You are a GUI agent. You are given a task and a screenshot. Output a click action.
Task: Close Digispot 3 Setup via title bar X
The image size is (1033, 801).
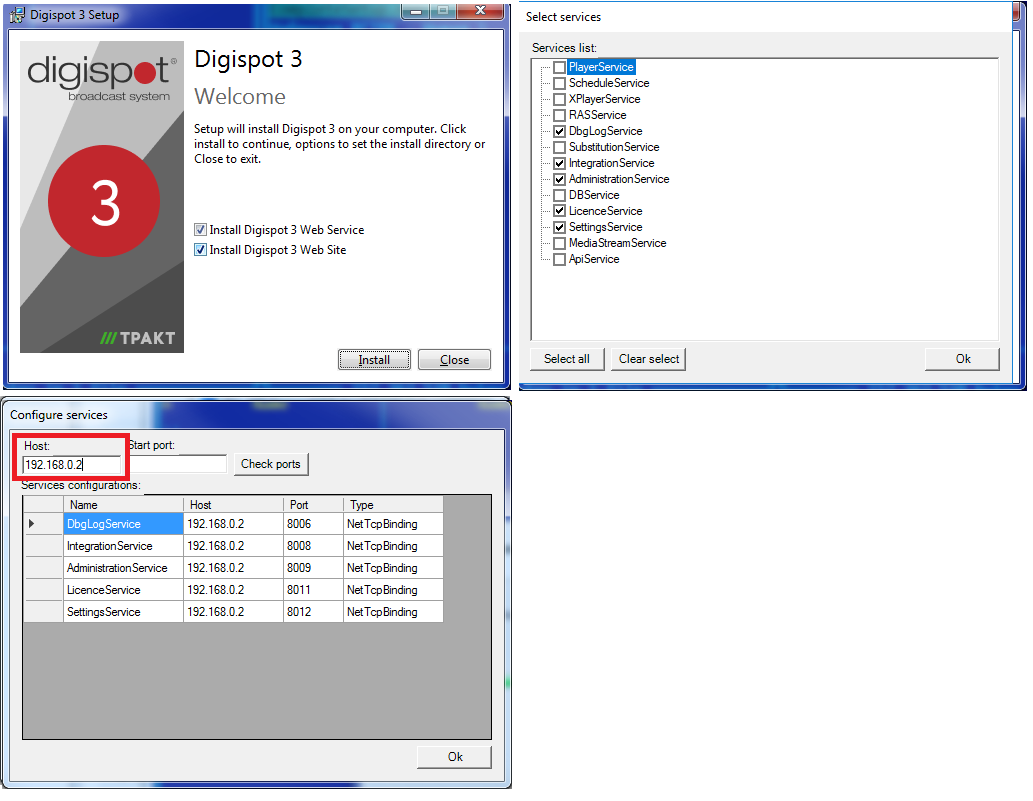click(x=480, y=11)
